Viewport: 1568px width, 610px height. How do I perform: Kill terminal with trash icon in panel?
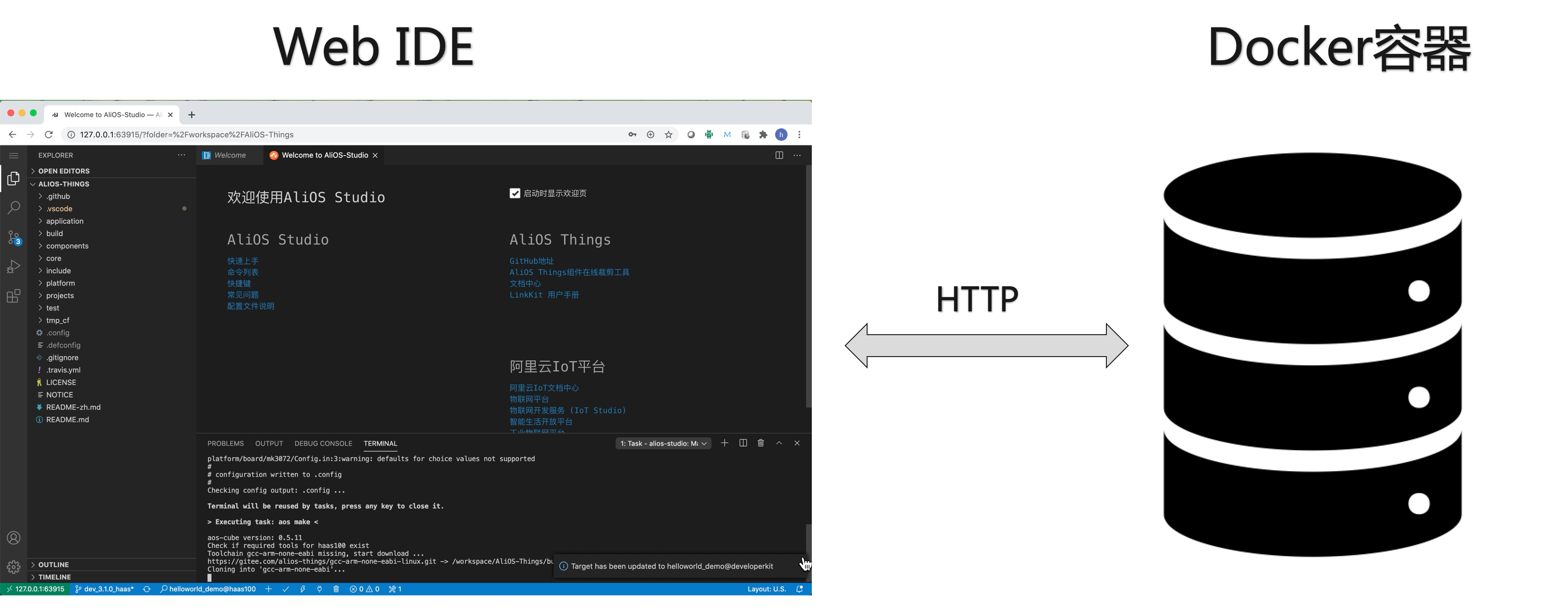pos(761,443)
